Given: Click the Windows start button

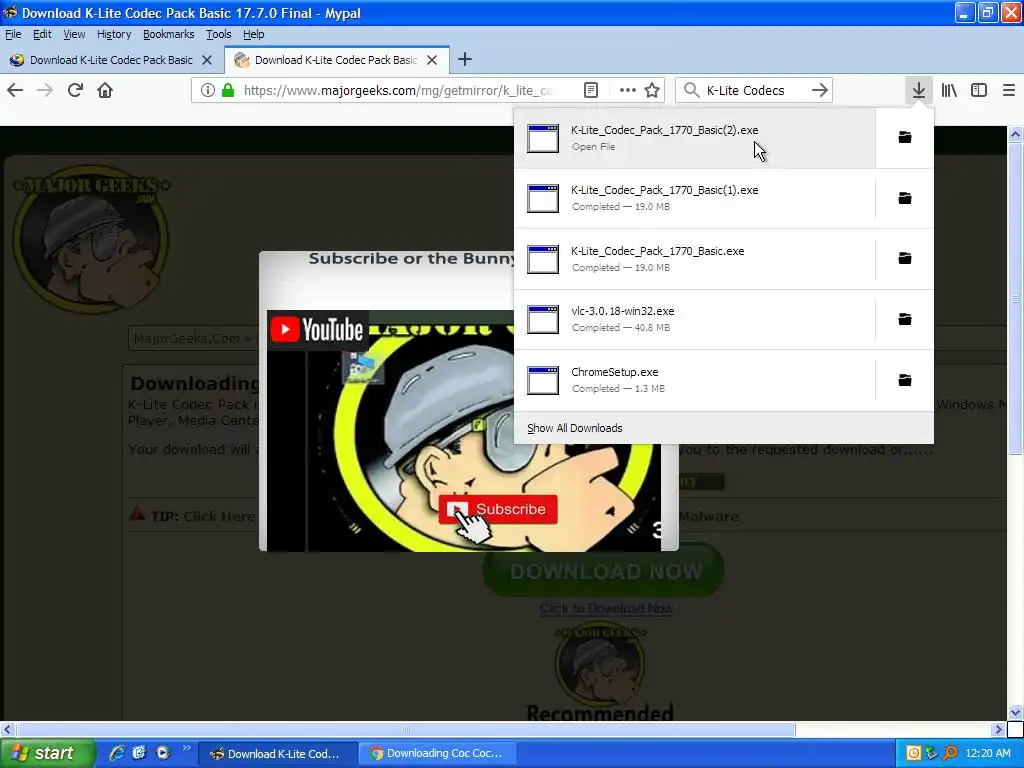Looking at the screenshot, I should point(48,753).
